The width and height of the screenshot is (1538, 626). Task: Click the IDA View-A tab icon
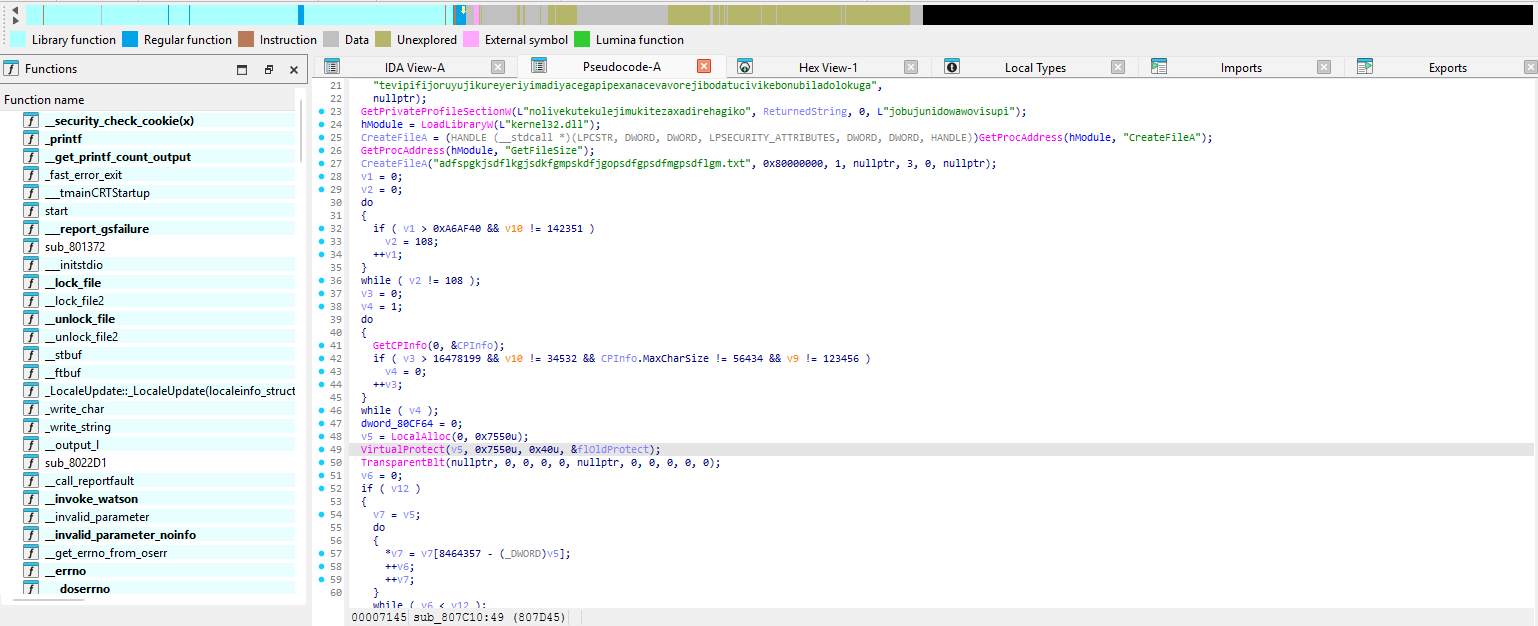[332, 67]
